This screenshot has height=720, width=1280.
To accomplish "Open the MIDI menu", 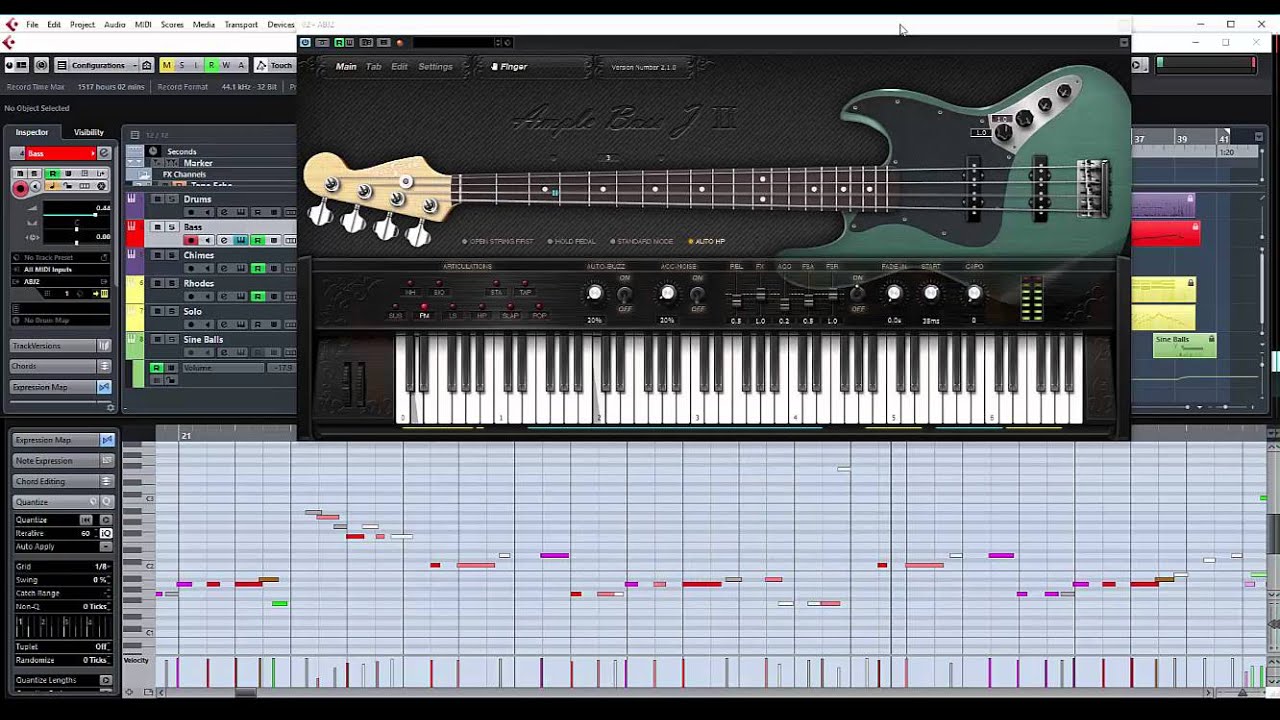I will [x=143, y=24].
